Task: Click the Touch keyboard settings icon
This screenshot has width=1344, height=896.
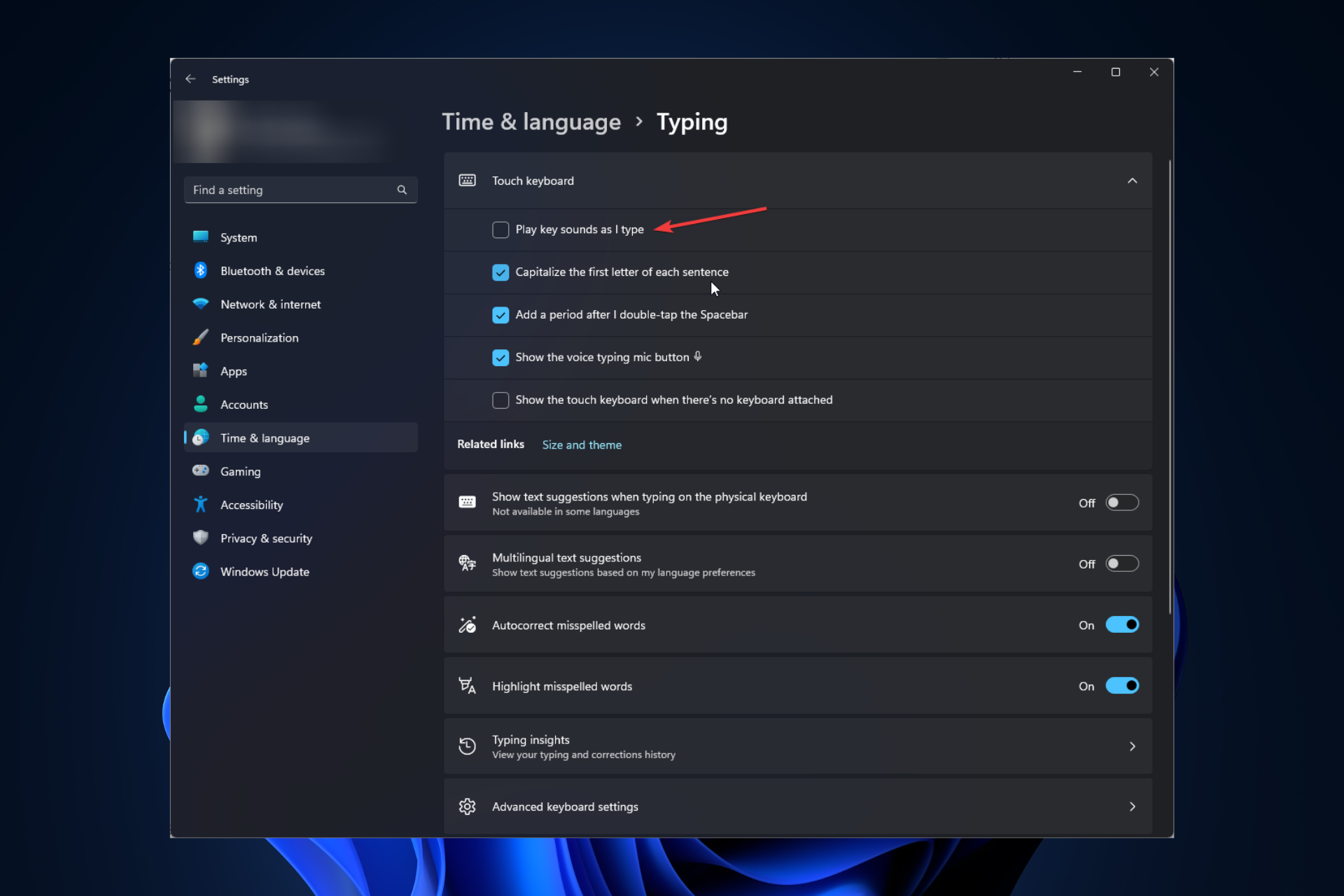Action: click(x=467, y=180)
